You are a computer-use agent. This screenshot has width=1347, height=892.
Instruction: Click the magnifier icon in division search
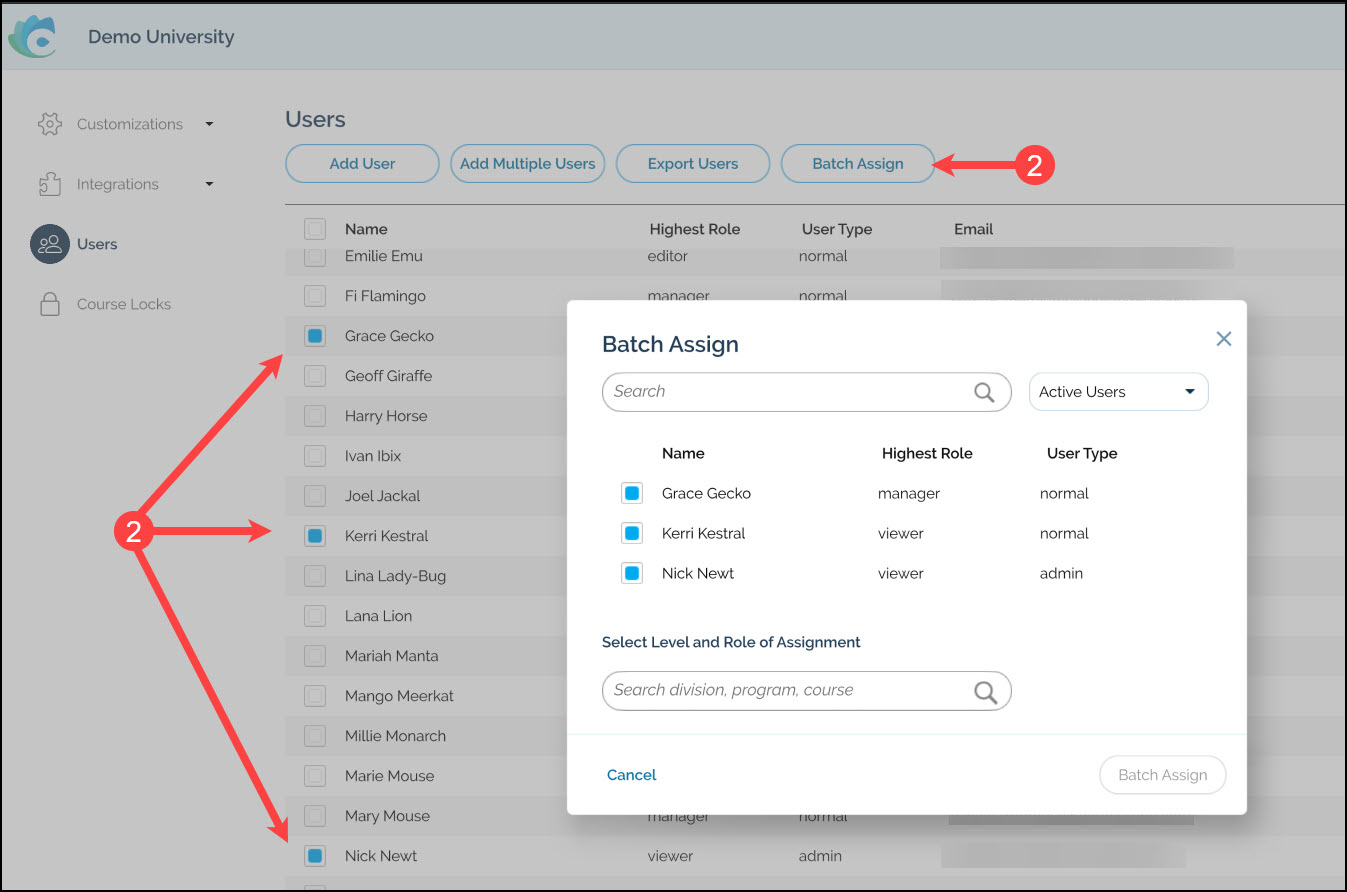pos(985,691)
